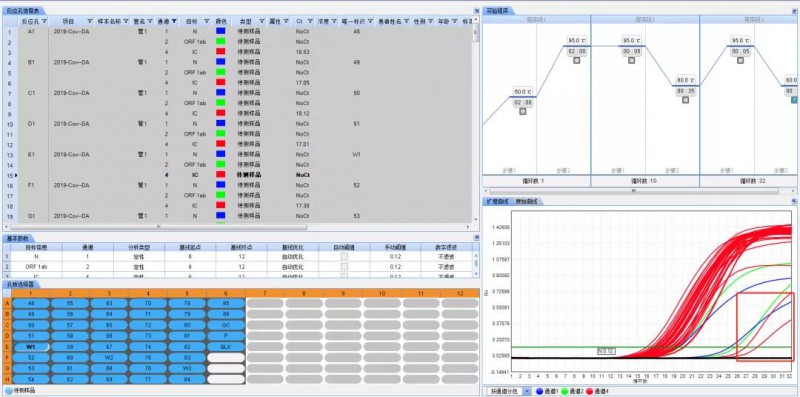The image size is (800, 397).
Task: Enable auto threshold for target N
Action: pos(344,257)
